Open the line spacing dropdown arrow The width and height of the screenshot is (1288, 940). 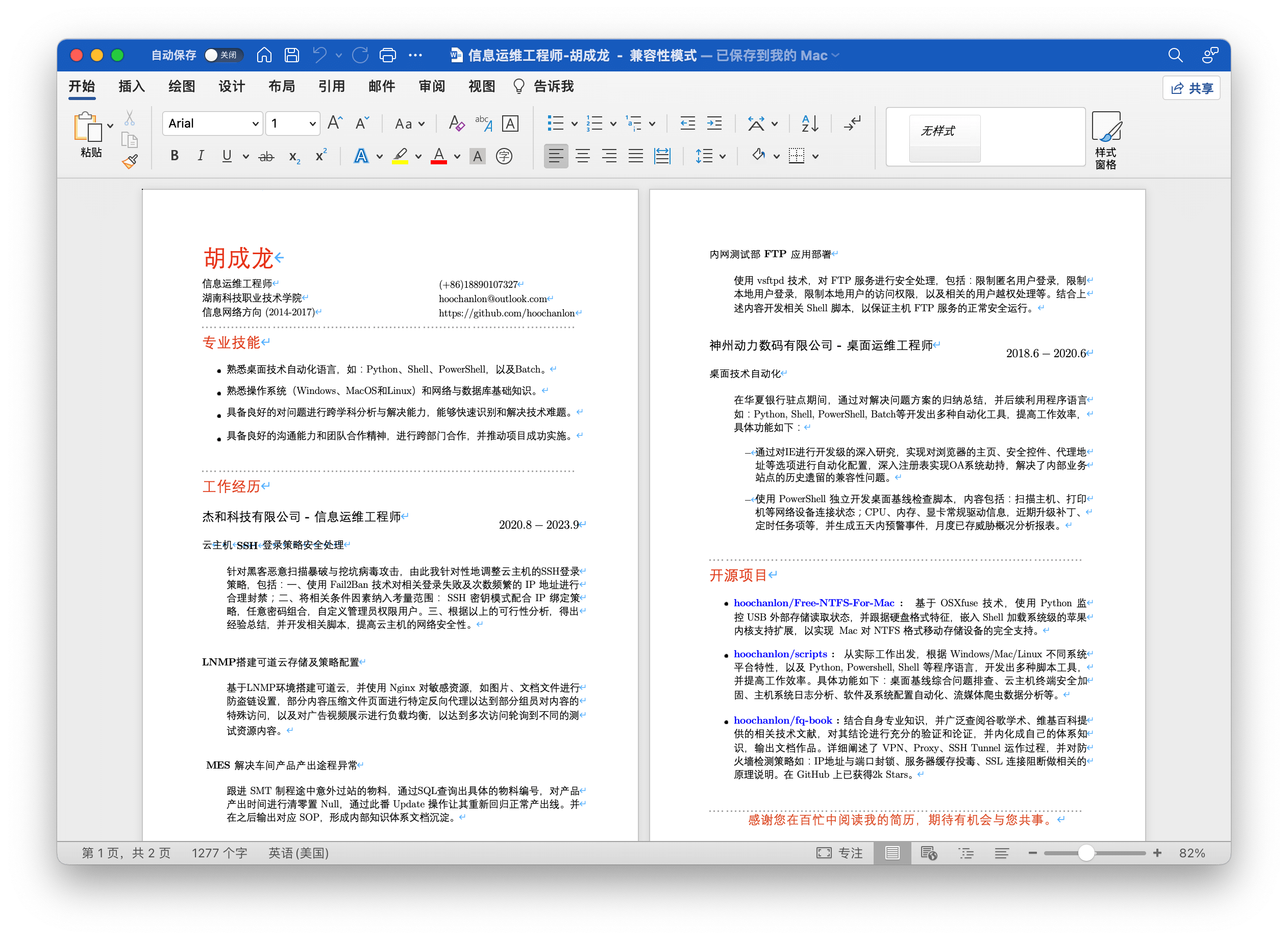(x=723, y=157)
